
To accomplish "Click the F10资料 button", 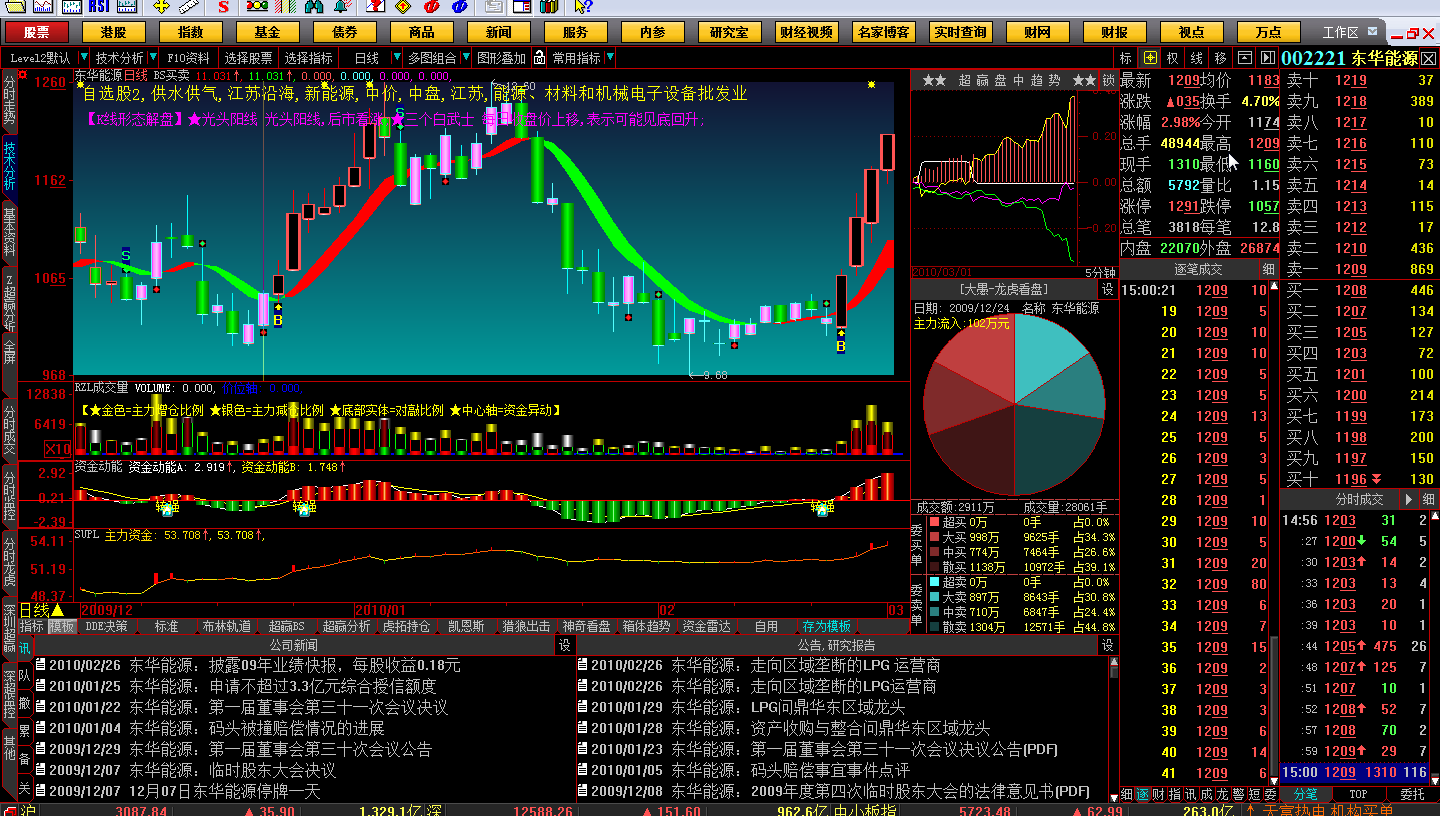I will [x=188, y=58].
